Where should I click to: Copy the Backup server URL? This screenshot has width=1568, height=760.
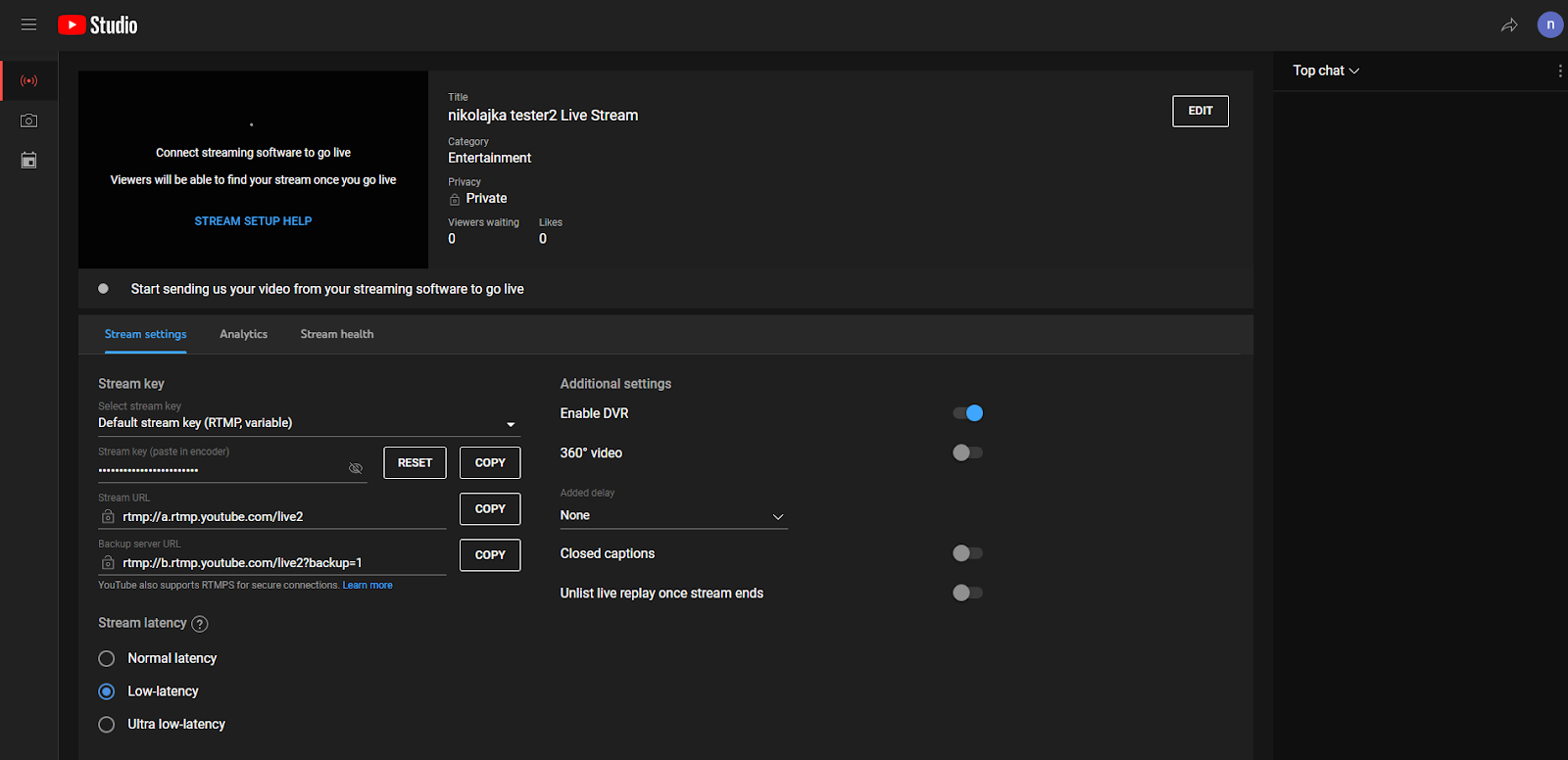tap(490, 554)
